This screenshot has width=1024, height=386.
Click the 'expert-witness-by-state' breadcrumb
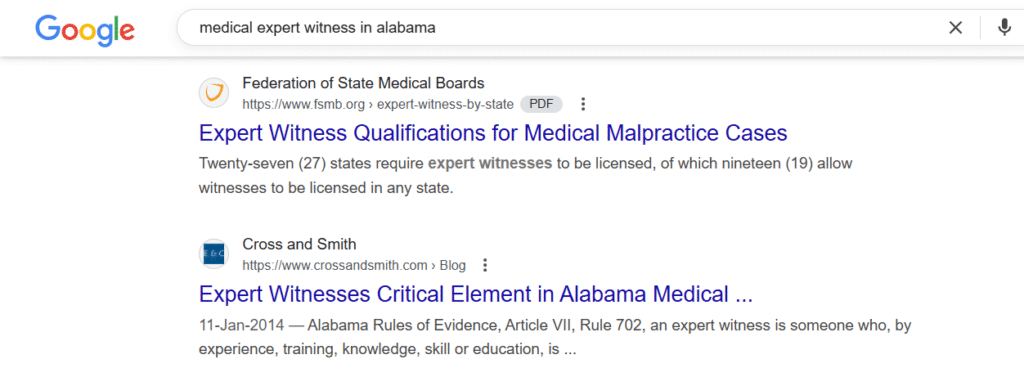coord(445,104)
